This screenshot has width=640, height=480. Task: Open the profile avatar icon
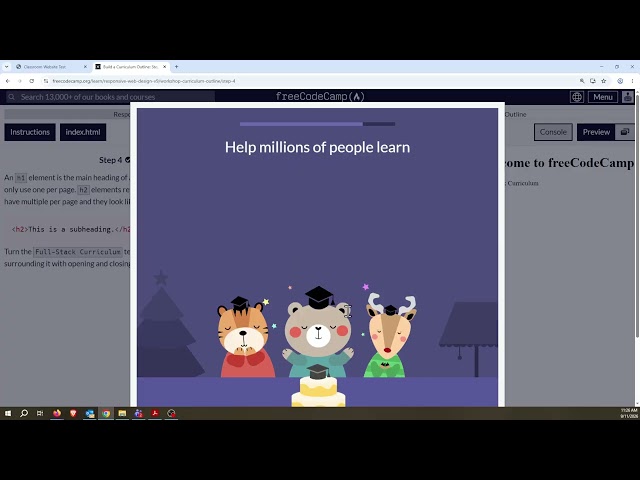tap(628, 97)
